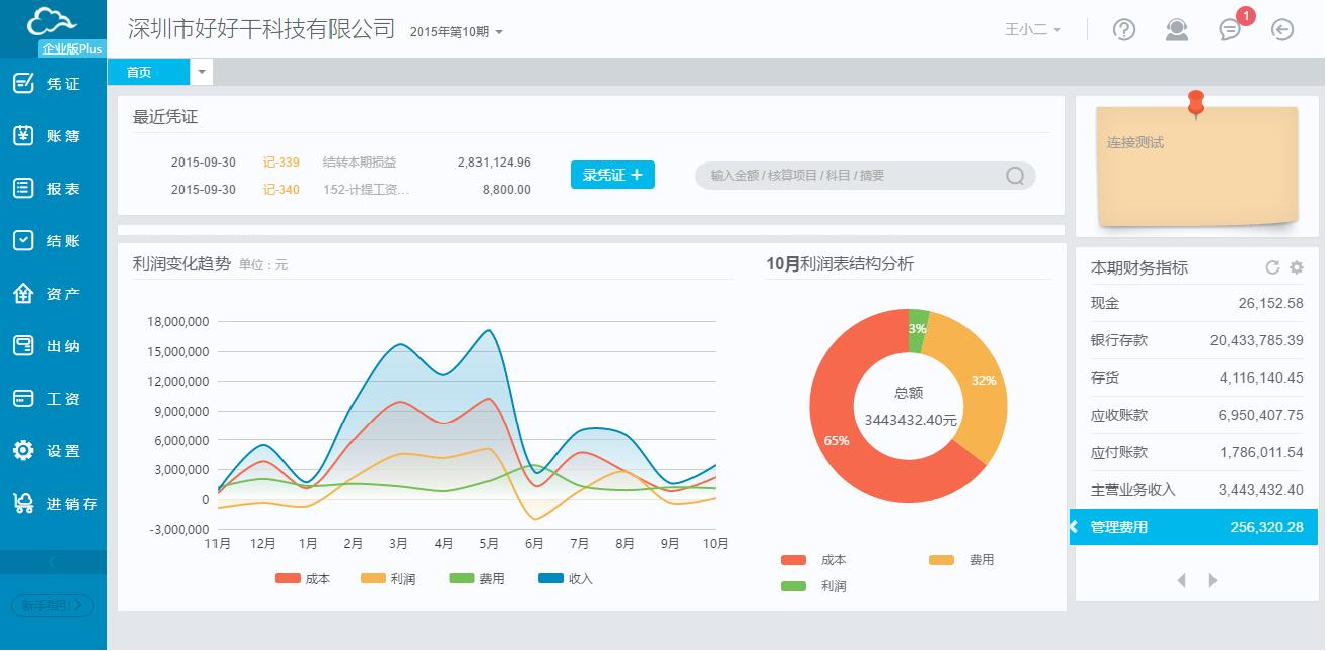
Task: Go to next page of financial indicators
Action: pyautogui.click(x=1213, y=580)
